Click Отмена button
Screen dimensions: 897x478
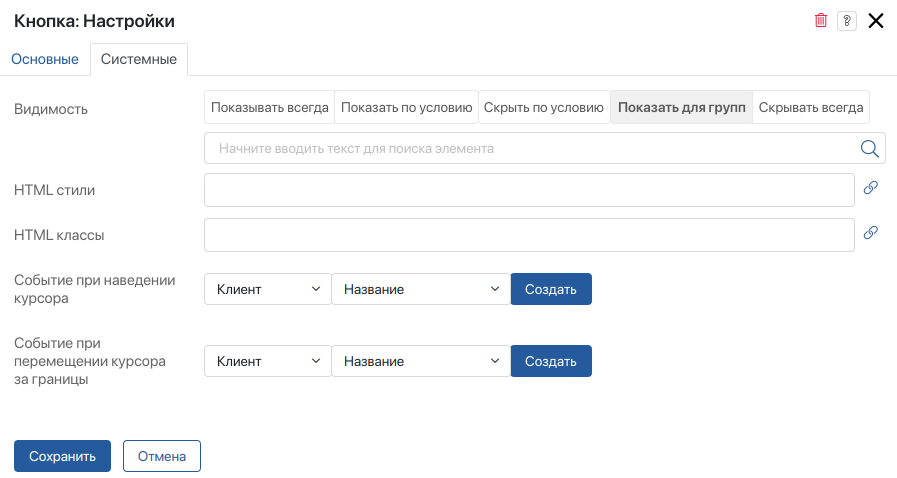162,456
